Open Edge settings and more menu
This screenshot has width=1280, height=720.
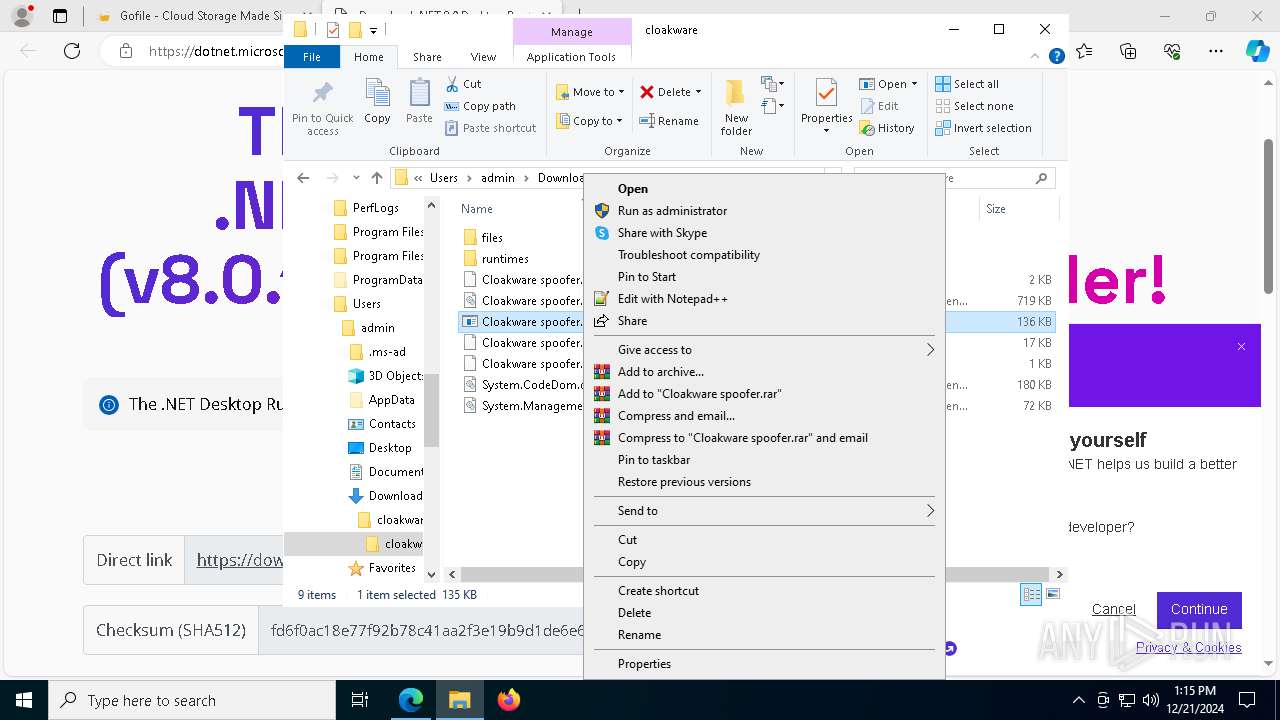[x=1216, y=51]
